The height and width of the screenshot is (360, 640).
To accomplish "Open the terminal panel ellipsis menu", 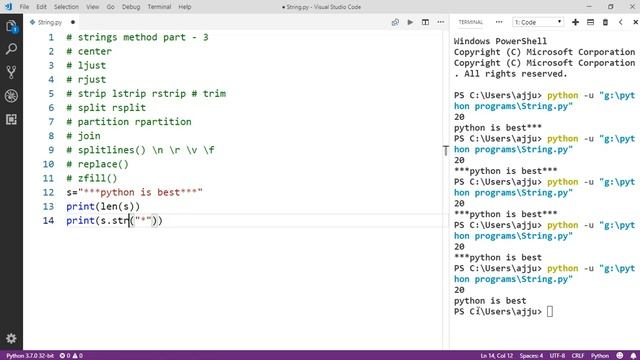I will (499, 22).
